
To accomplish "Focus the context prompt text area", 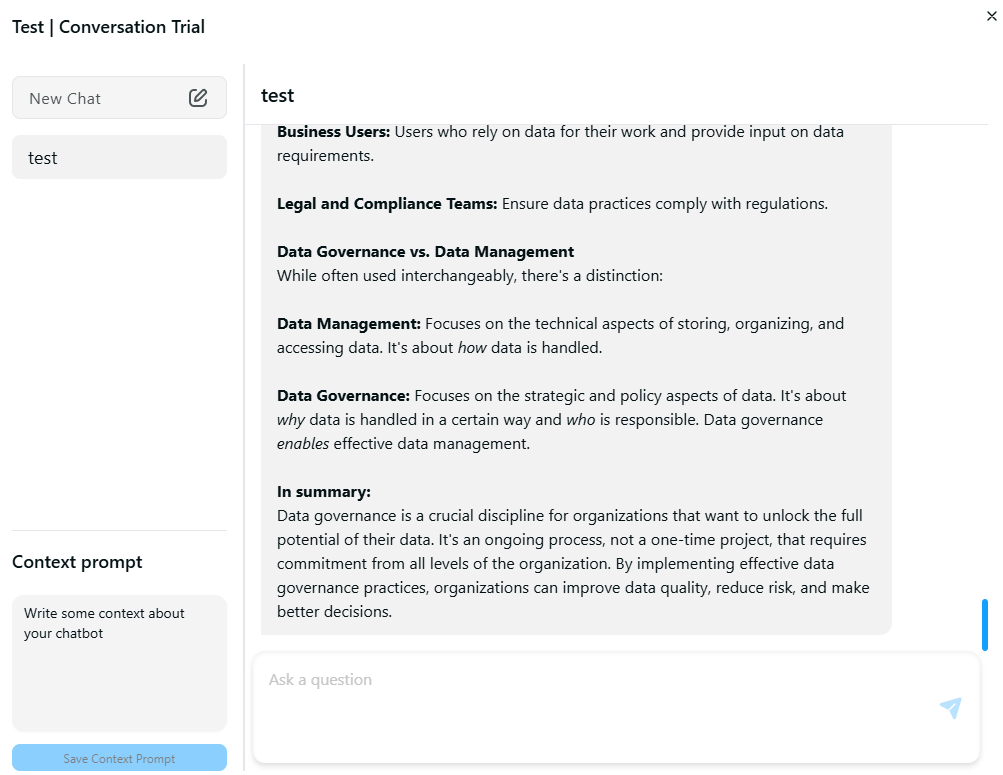I will coord(119,662).
